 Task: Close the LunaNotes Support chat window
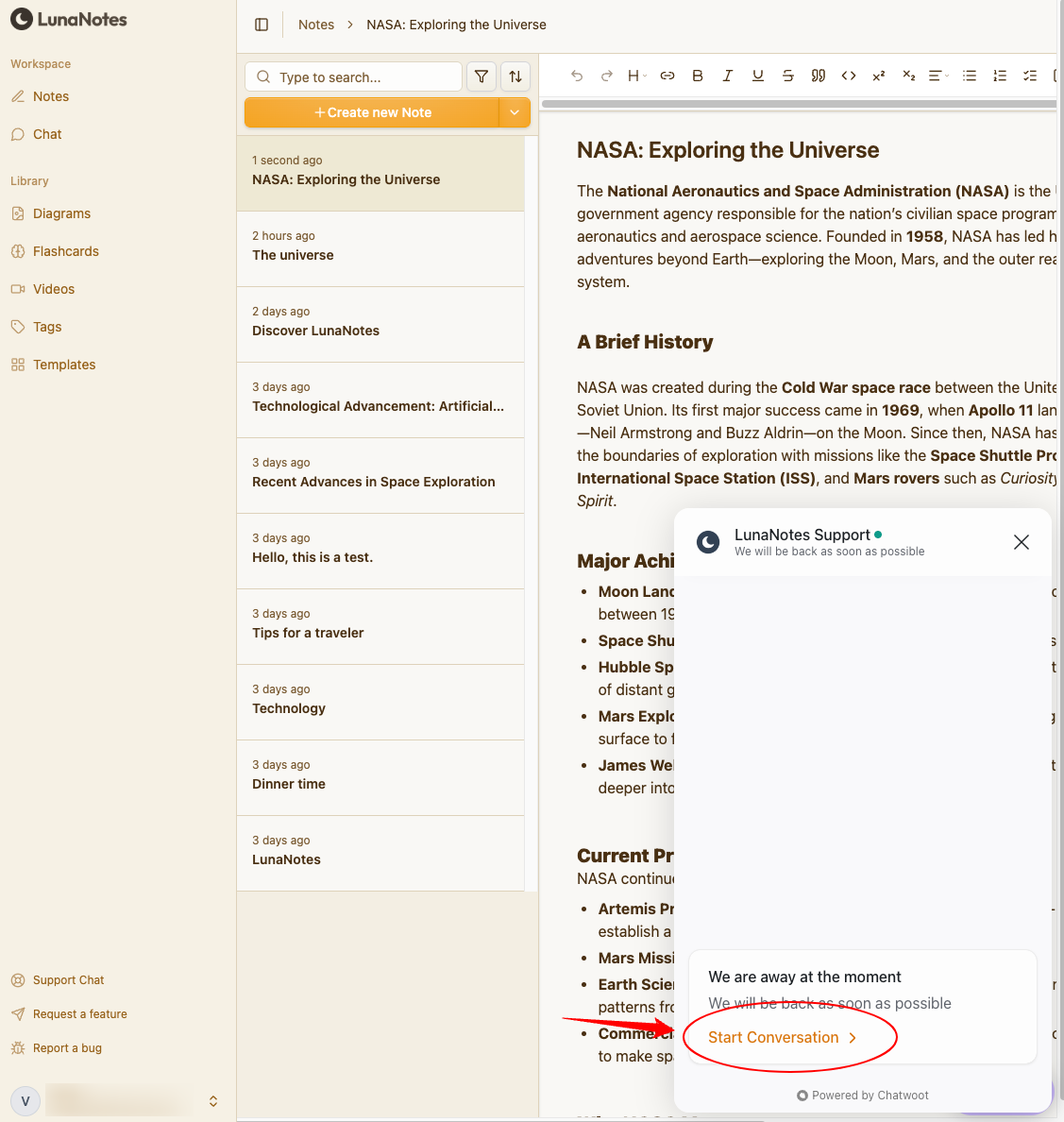(x=1021, y=542)
